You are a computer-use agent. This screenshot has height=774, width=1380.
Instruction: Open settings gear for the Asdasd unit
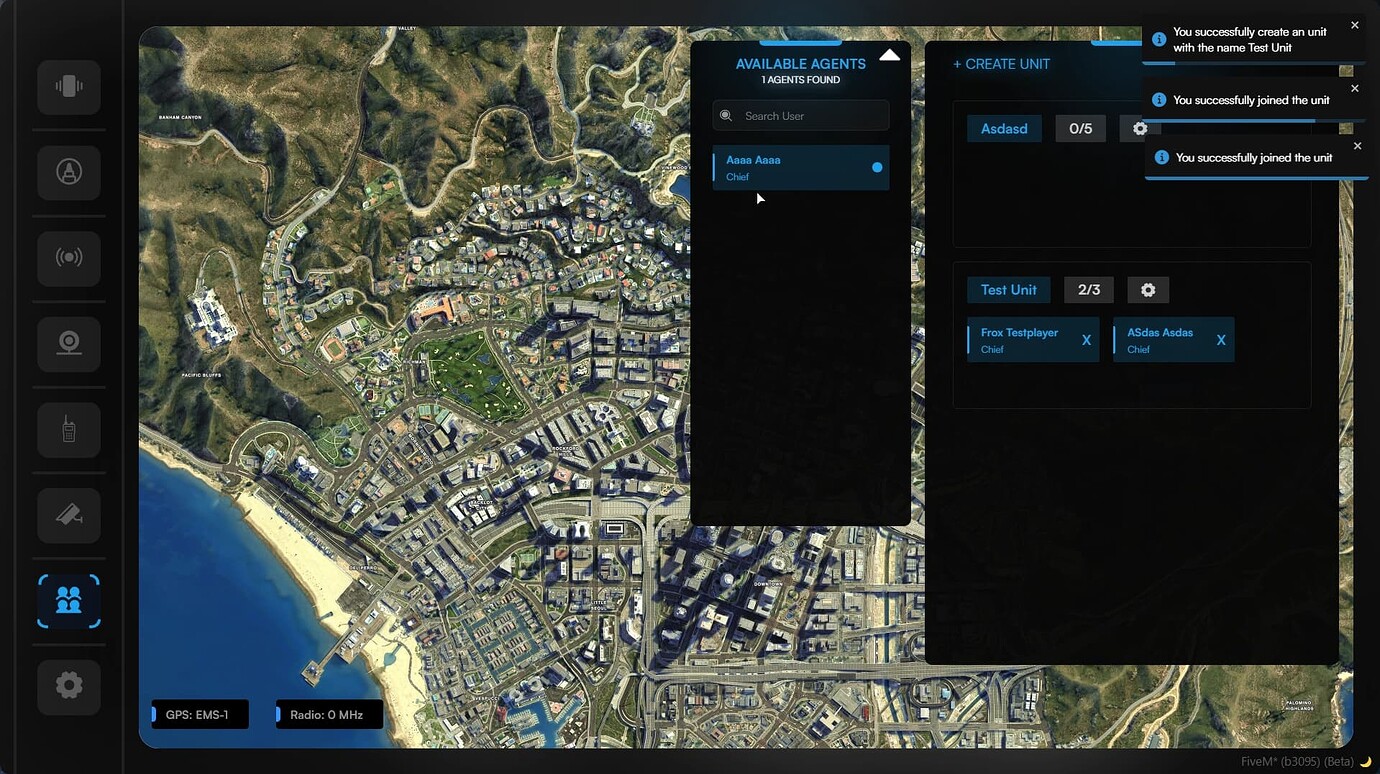pos(1140,128)
